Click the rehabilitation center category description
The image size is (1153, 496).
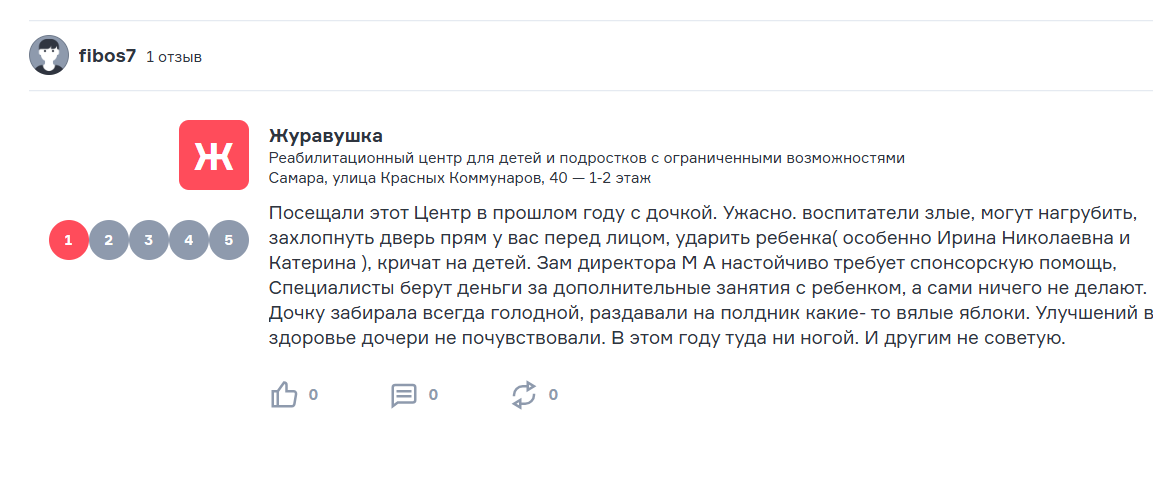(x=586, y=158)
